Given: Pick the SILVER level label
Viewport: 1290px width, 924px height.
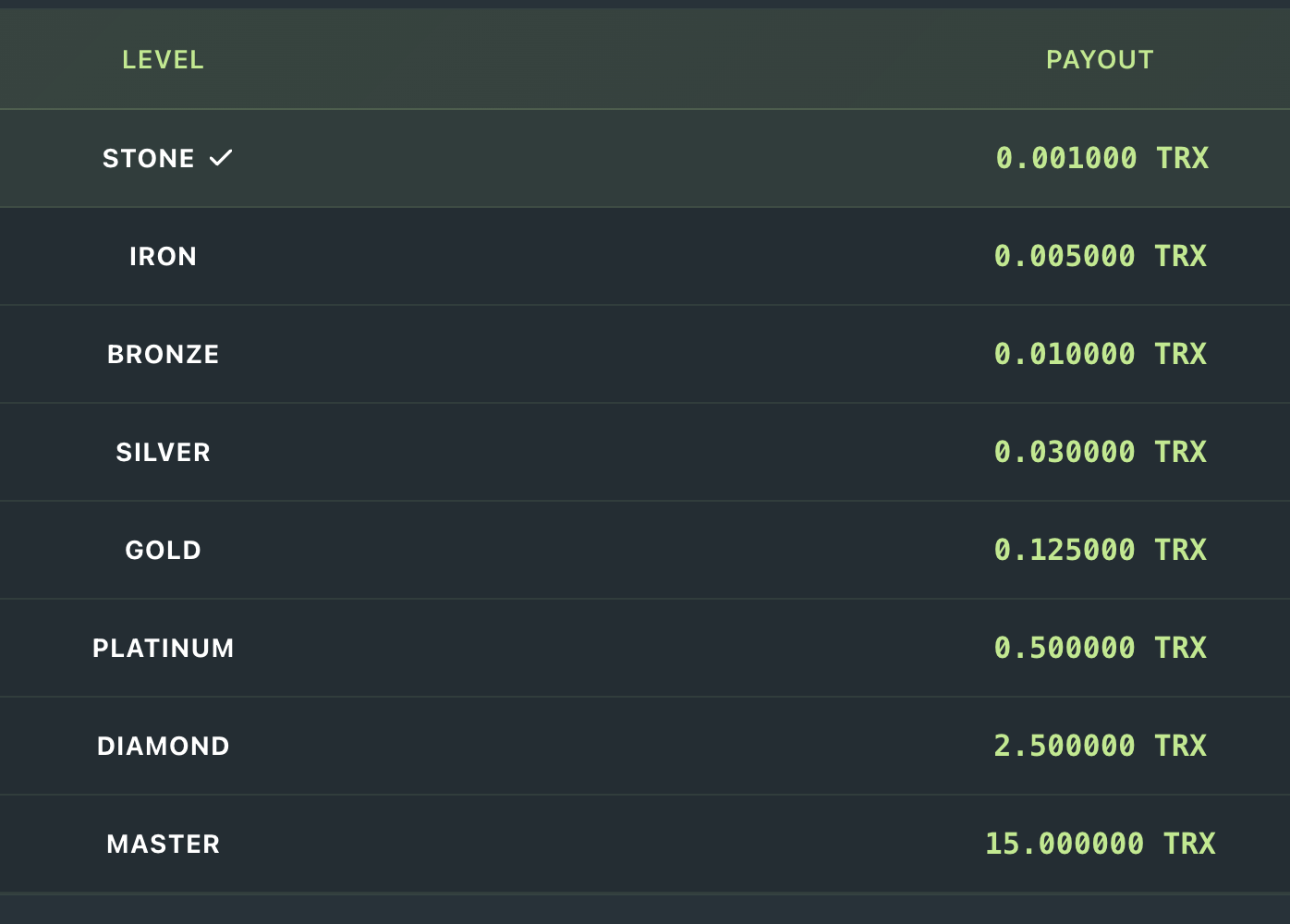Looking at the screenshot, I should coord(164,453).
